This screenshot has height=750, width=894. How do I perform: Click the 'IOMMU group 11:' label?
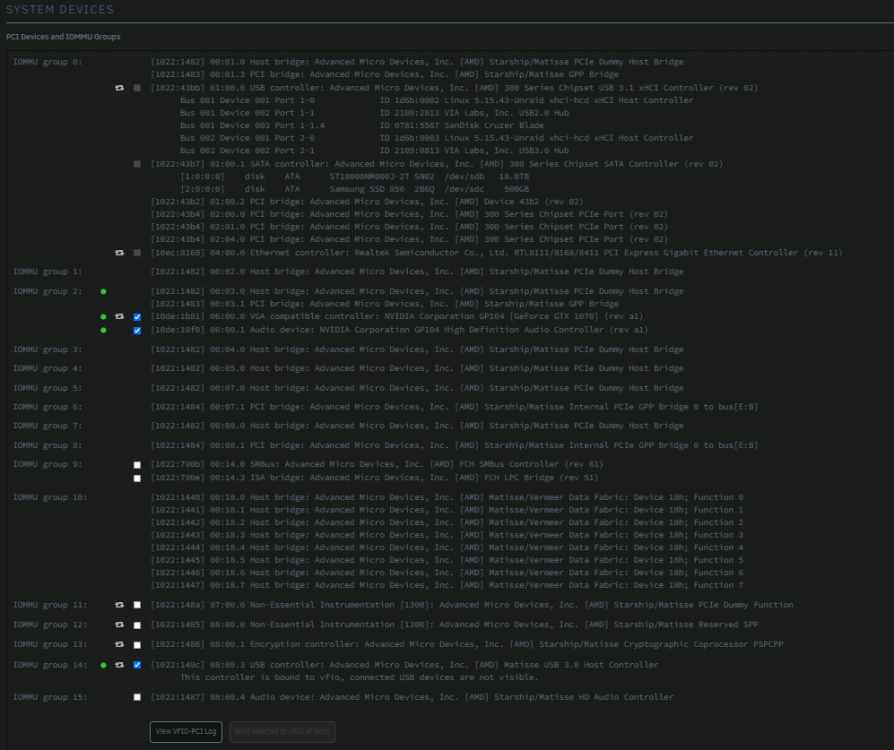50,605
